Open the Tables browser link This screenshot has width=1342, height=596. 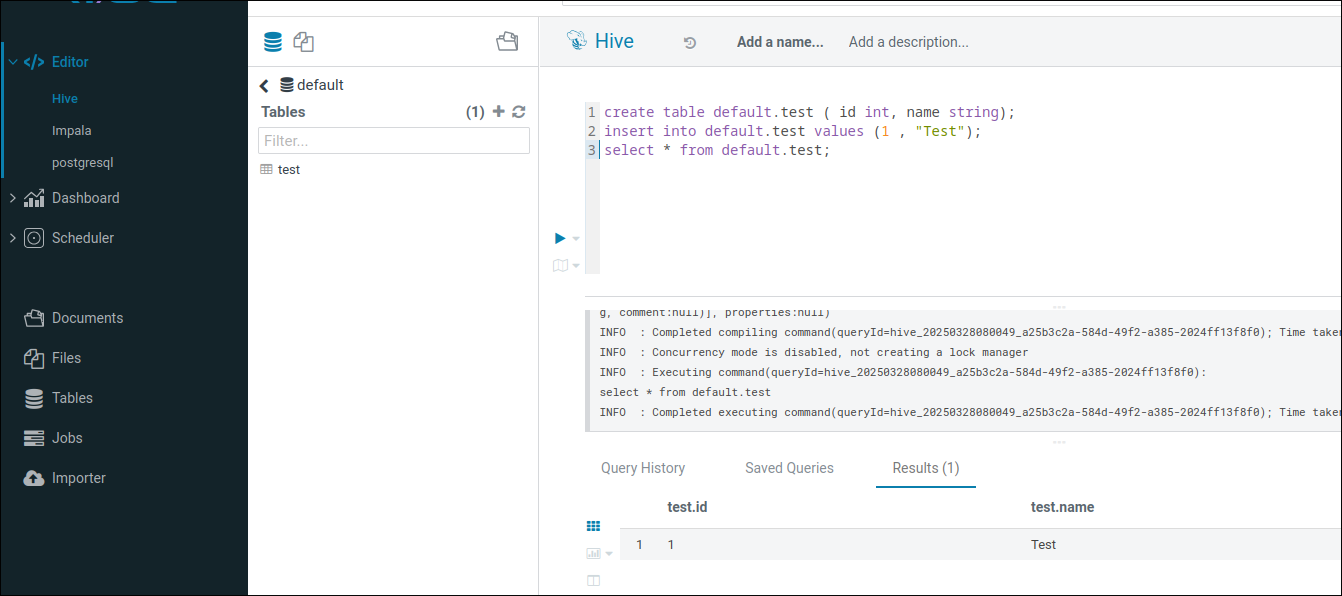72,398
